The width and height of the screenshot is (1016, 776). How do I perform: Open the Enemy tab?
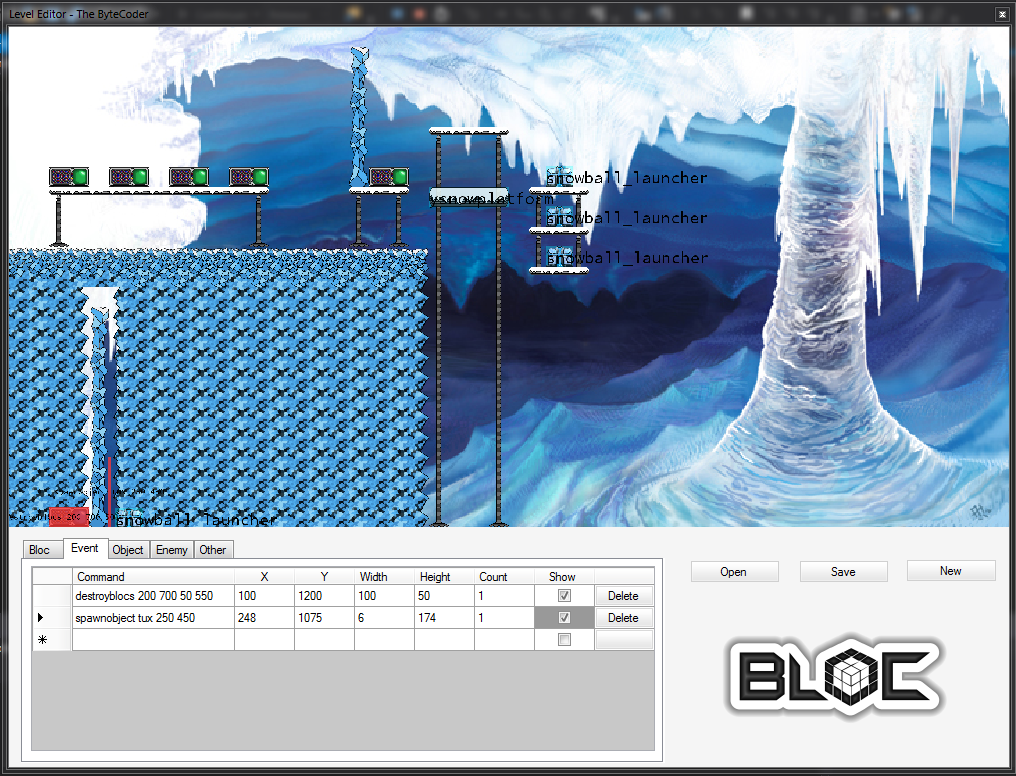(x=171, y=550)
